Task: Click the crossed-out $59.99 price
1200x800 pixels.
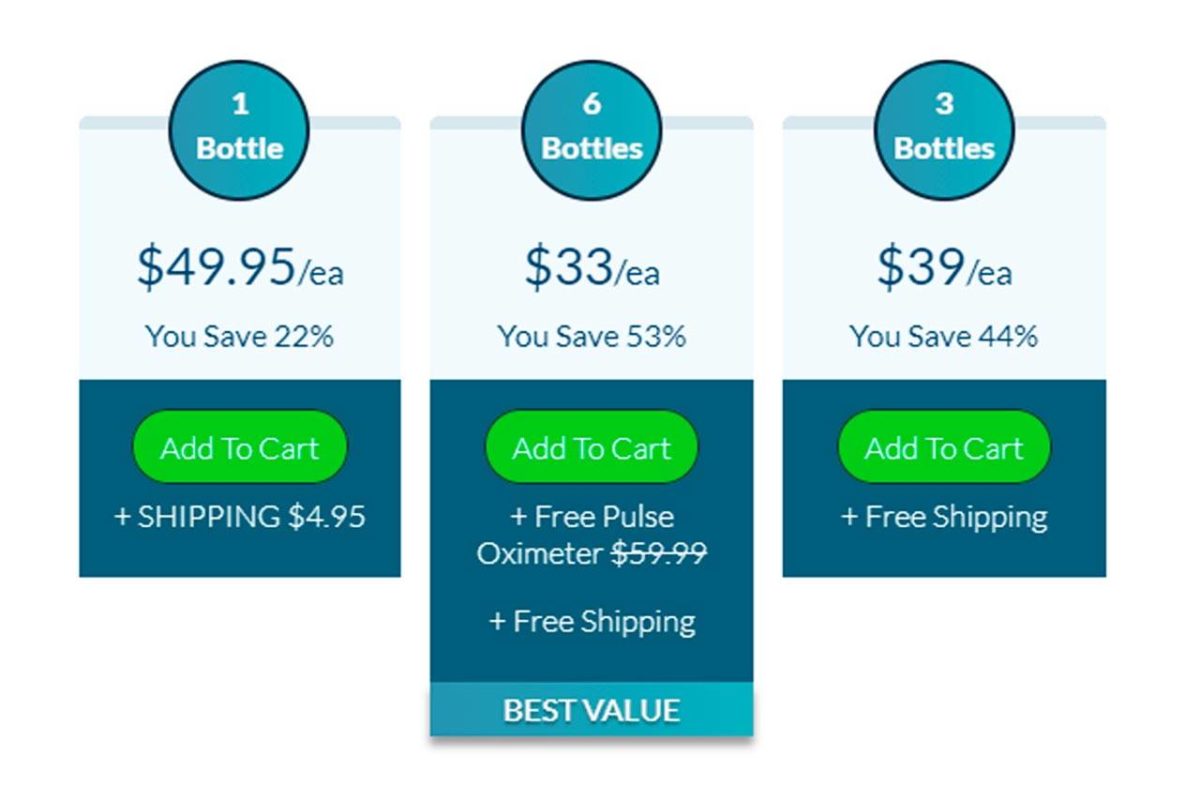Action: [659, 553]
